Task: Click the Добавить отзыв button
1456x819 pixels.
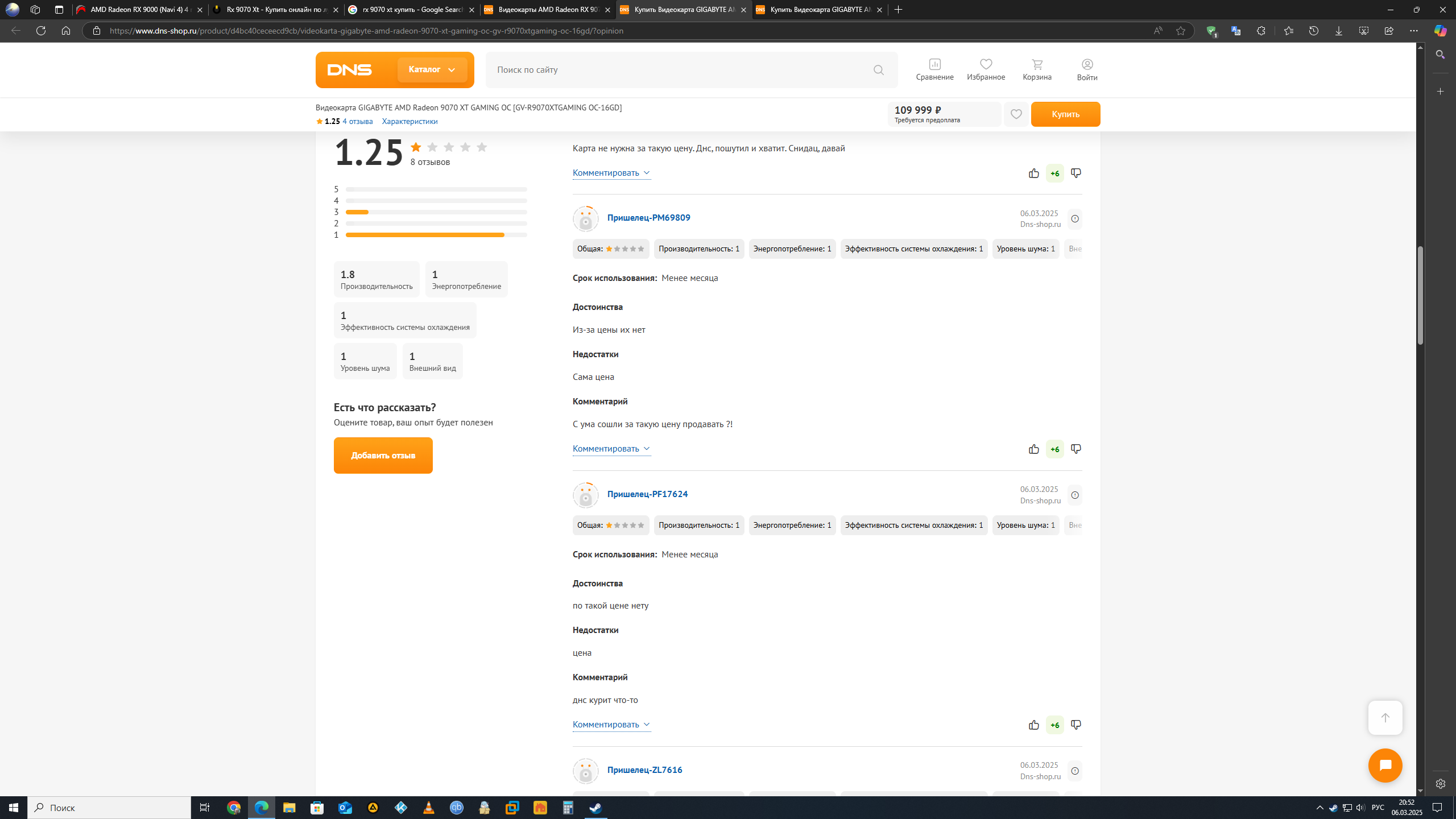Action: pos(383,456)
